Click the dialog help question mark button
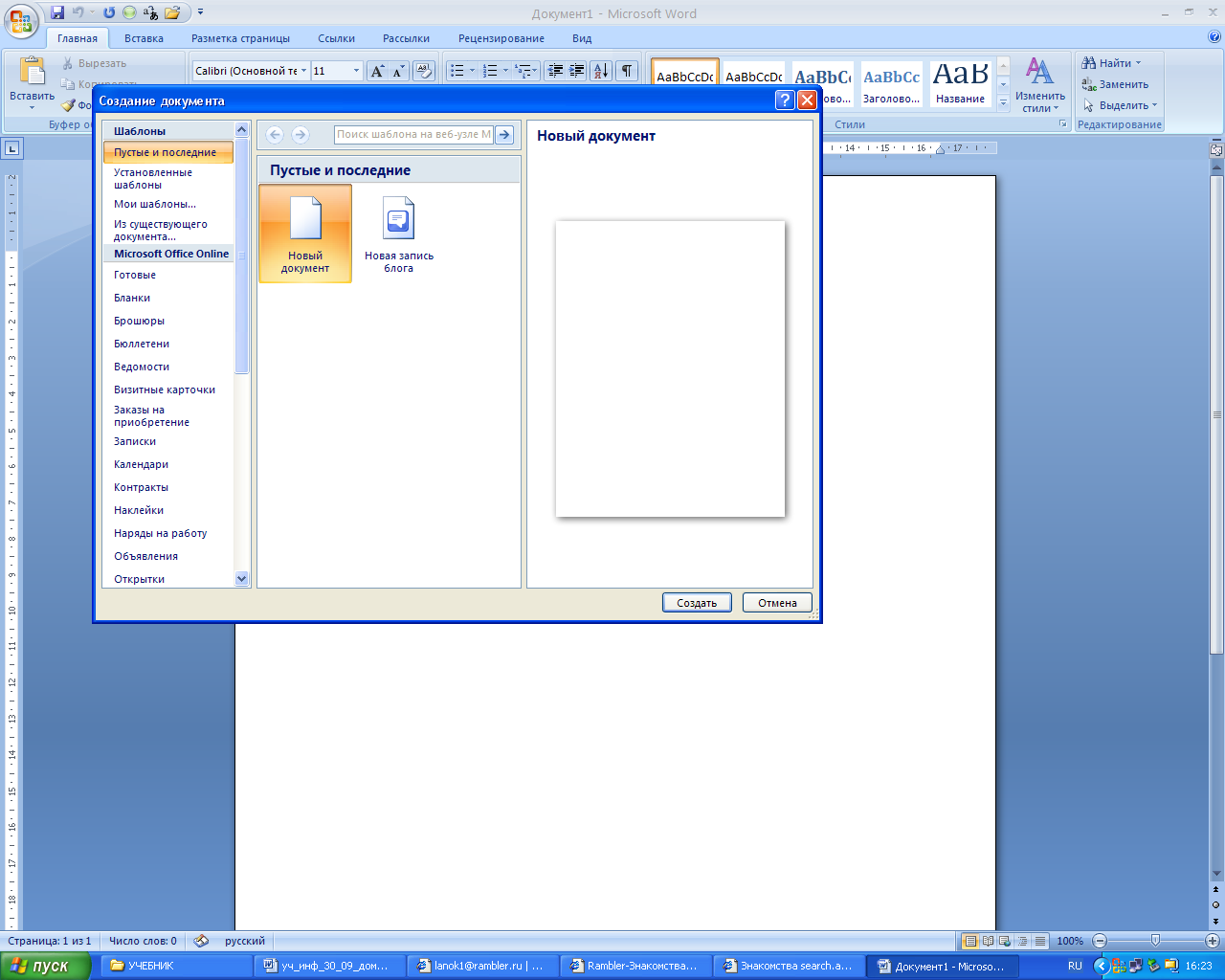Screen dimensions: 1225x980 click(785, 100)
